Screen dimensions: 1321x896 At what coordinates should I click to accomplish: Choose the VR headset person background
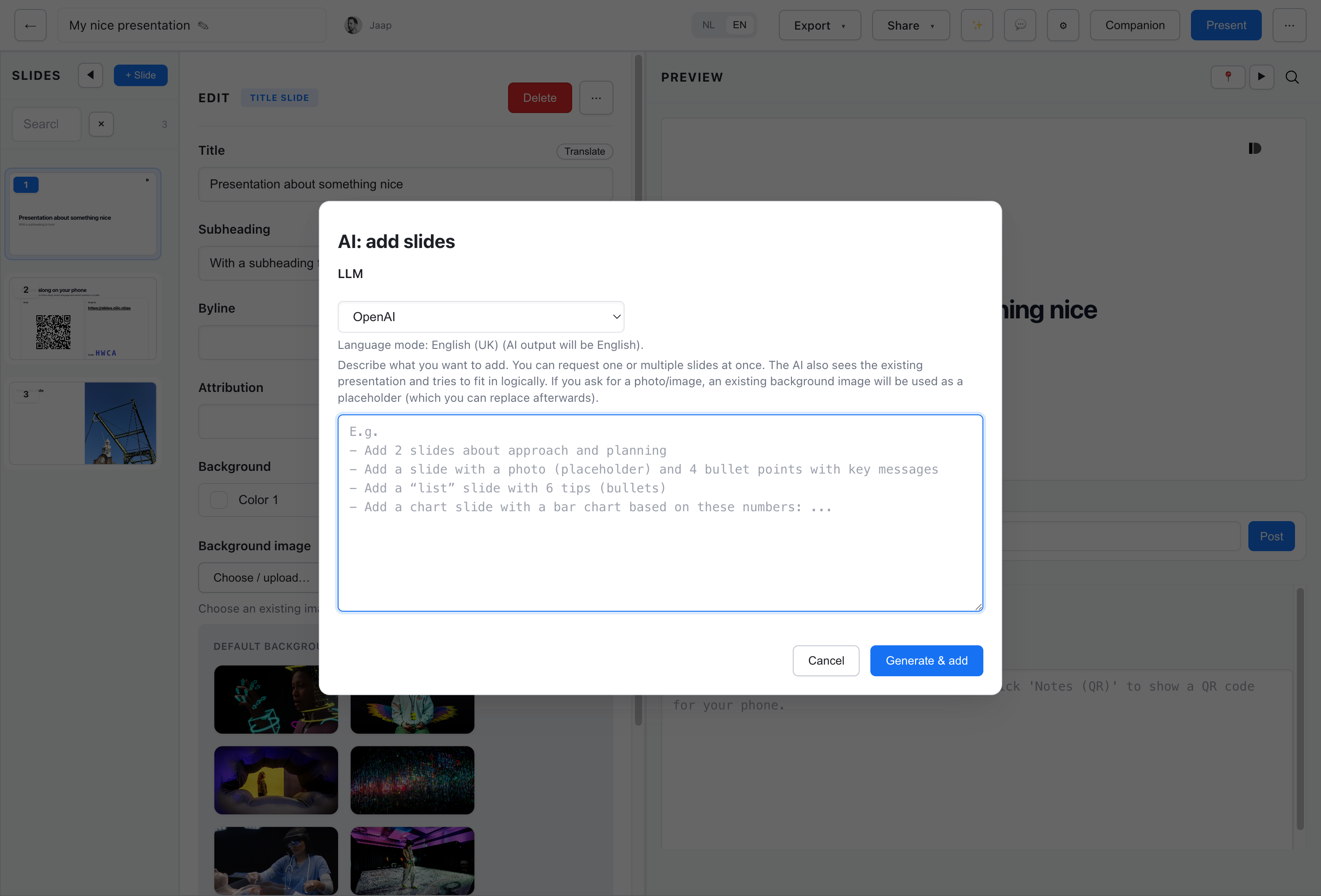click(276, 861)
